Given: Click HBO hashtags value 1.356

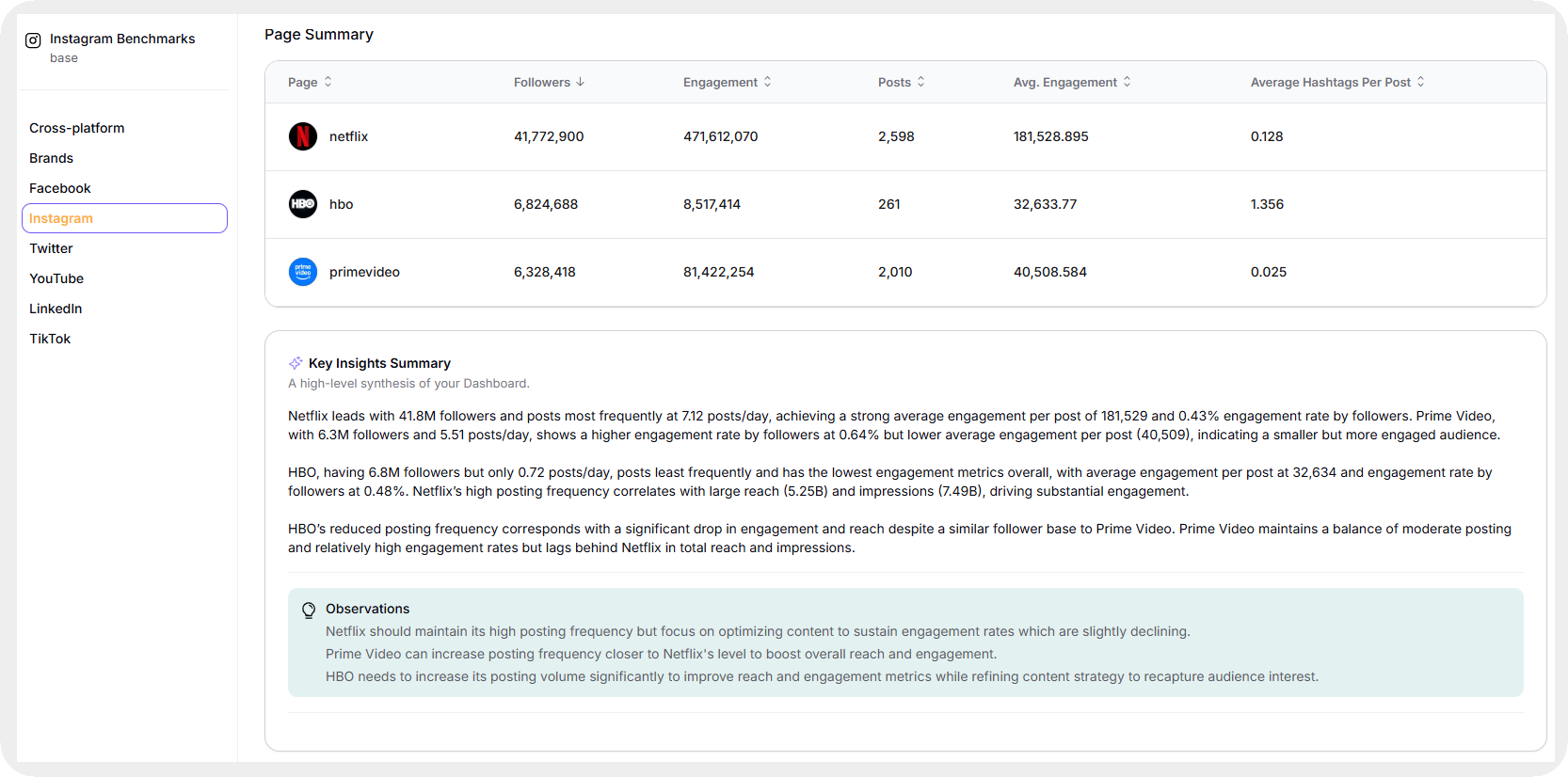Looking at the screenshot, I should (1267, 204).
